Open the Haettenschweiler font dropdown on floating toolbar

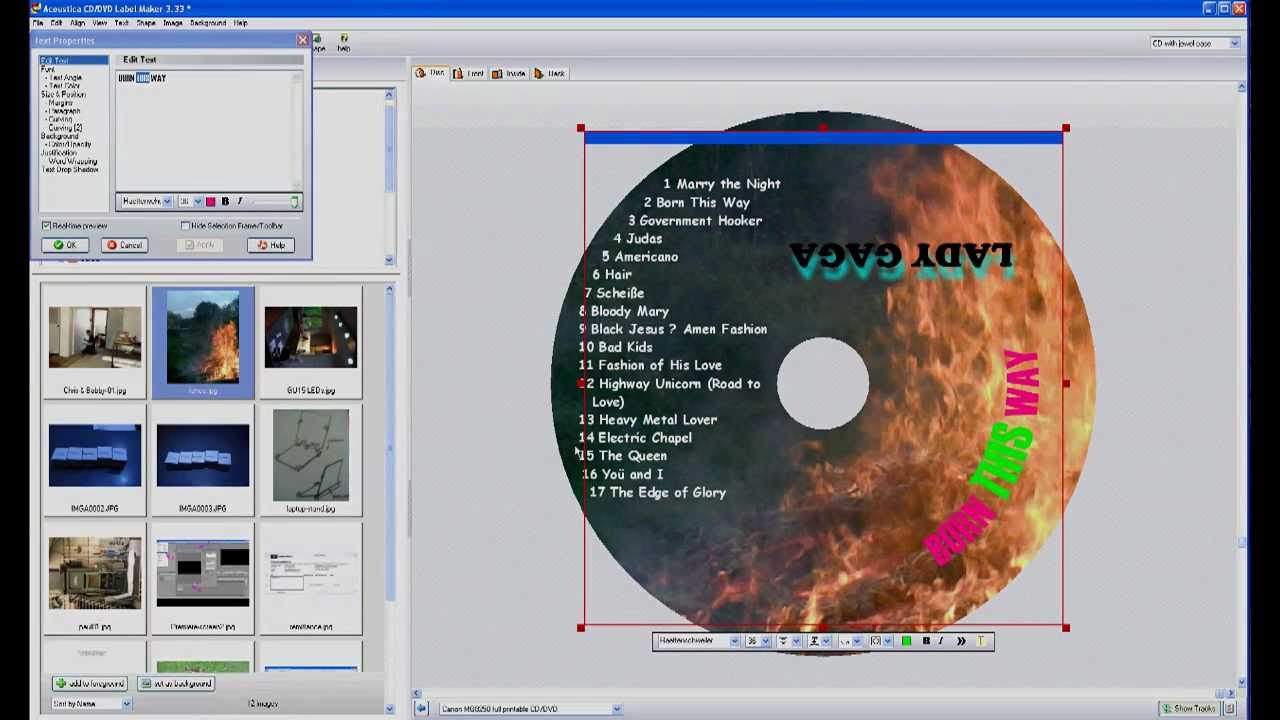[735, 641]
